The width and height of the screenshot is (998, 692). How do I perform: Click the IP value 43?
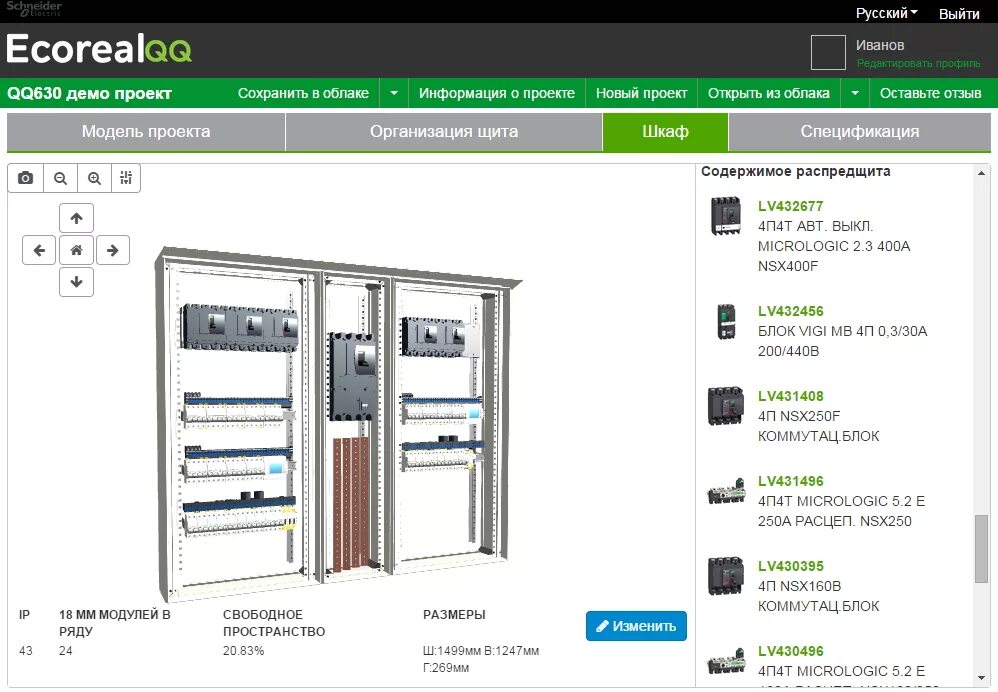(x=25, y=651)
